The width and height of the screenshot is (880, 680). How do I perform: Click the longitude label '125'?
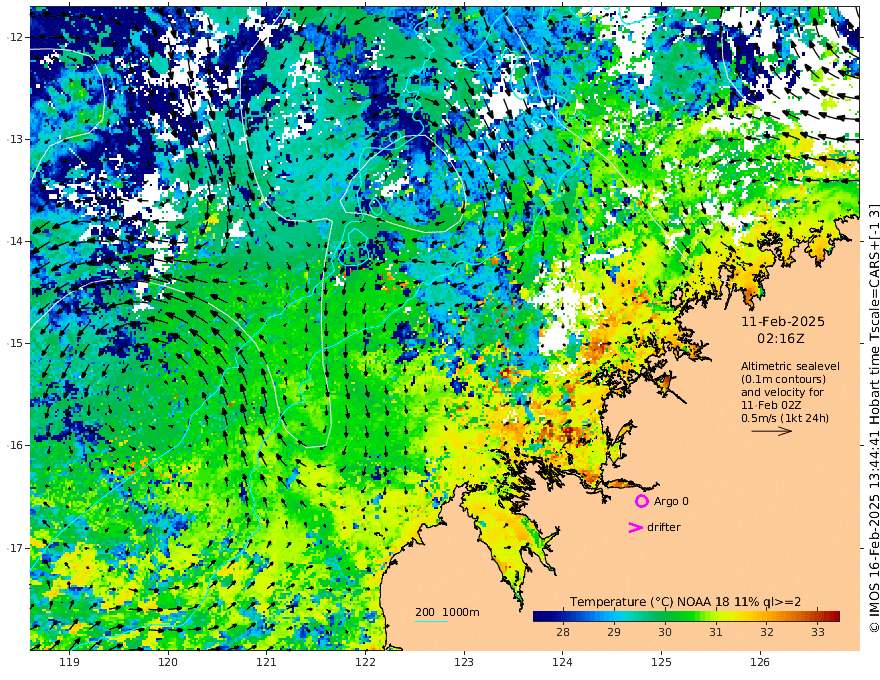pyautogui.click(x=661, y=663)
